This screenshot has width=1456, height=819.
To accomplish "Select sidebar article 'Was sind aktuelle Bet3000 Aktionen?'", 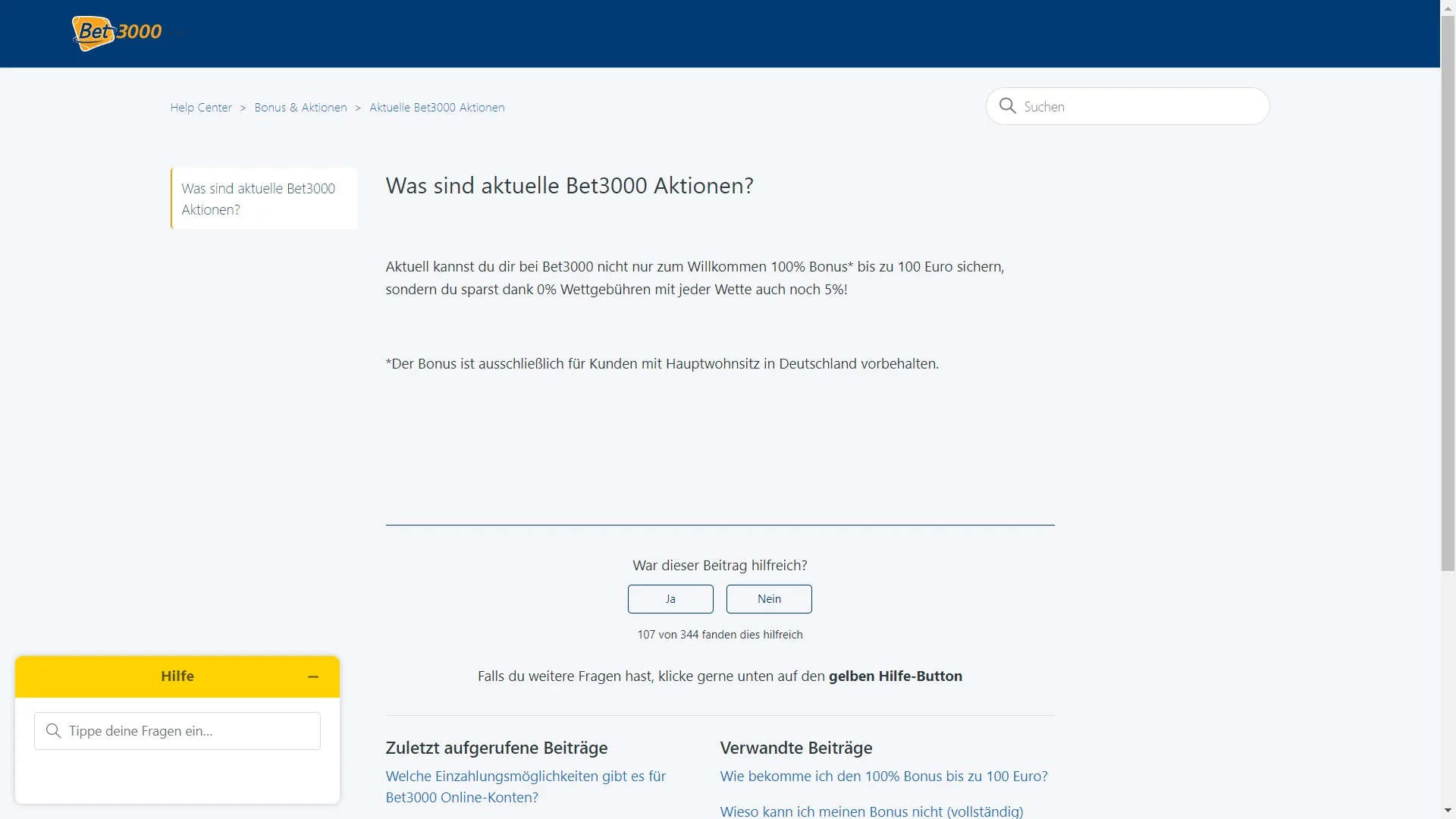I will tap(264, 199).
